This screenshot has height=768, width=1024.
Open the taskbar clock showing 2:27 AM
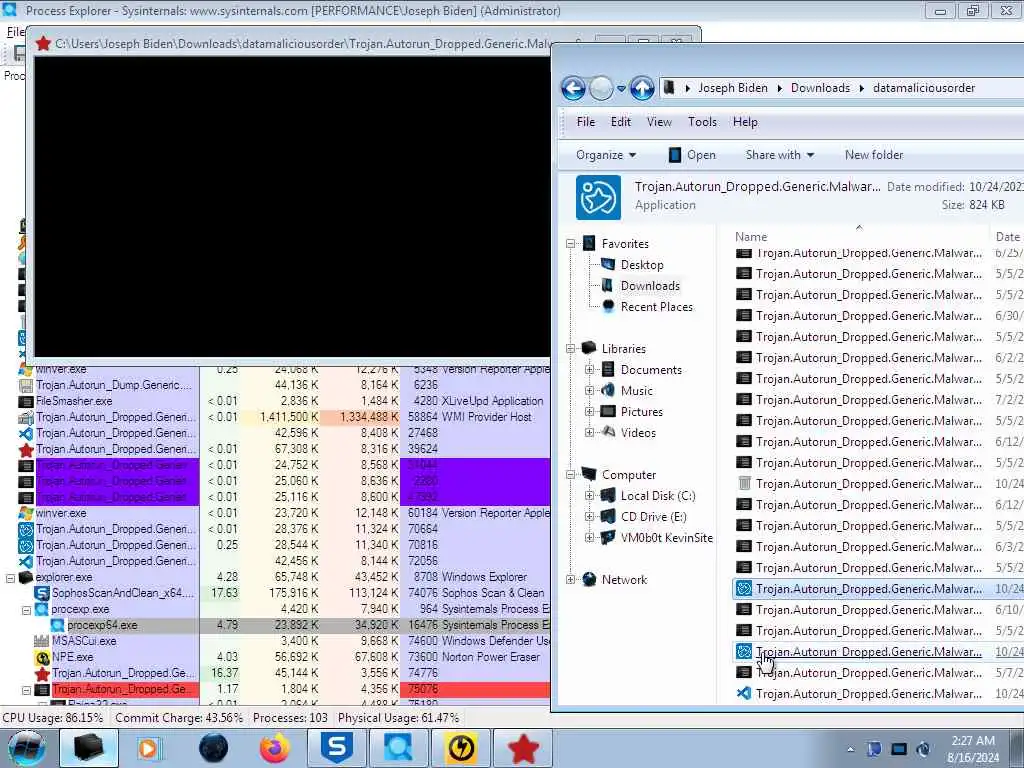click(973, 749)
